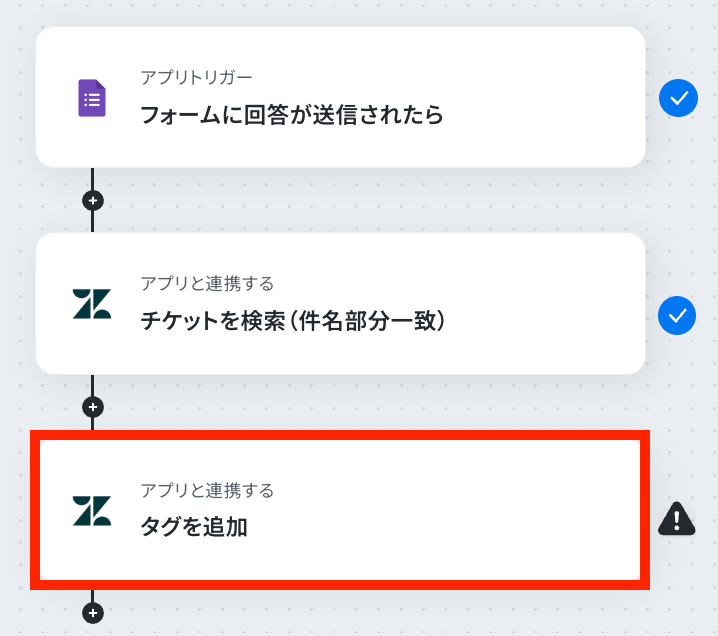Viewport: 718px width, 636px height.
Task: Open the チケットを検索(件名部分一致) step title
Action: pyautogui.click(x=292, y=321)
